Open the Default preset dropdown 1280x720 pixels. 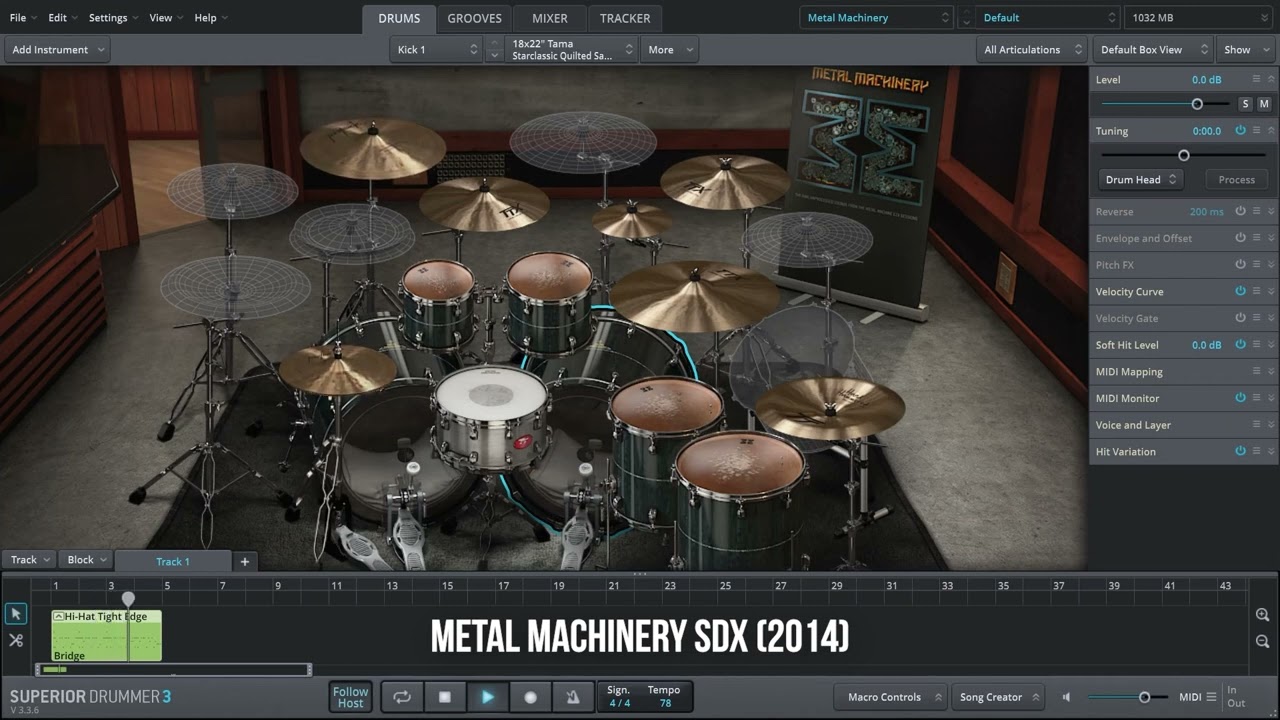coord(1048,17)
